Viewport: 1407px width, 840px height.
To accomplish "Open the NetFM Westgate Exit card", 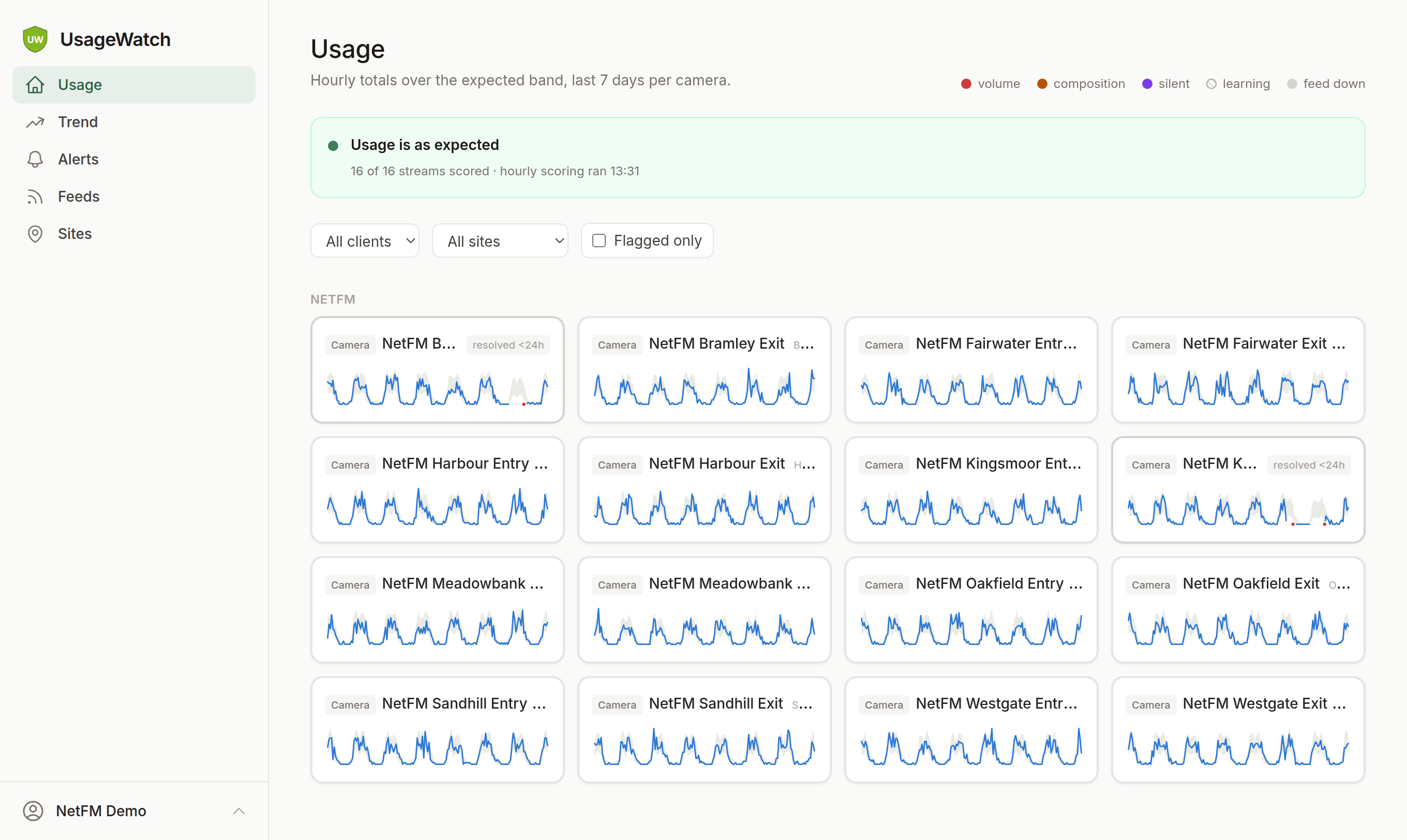I will [1238, 730].
